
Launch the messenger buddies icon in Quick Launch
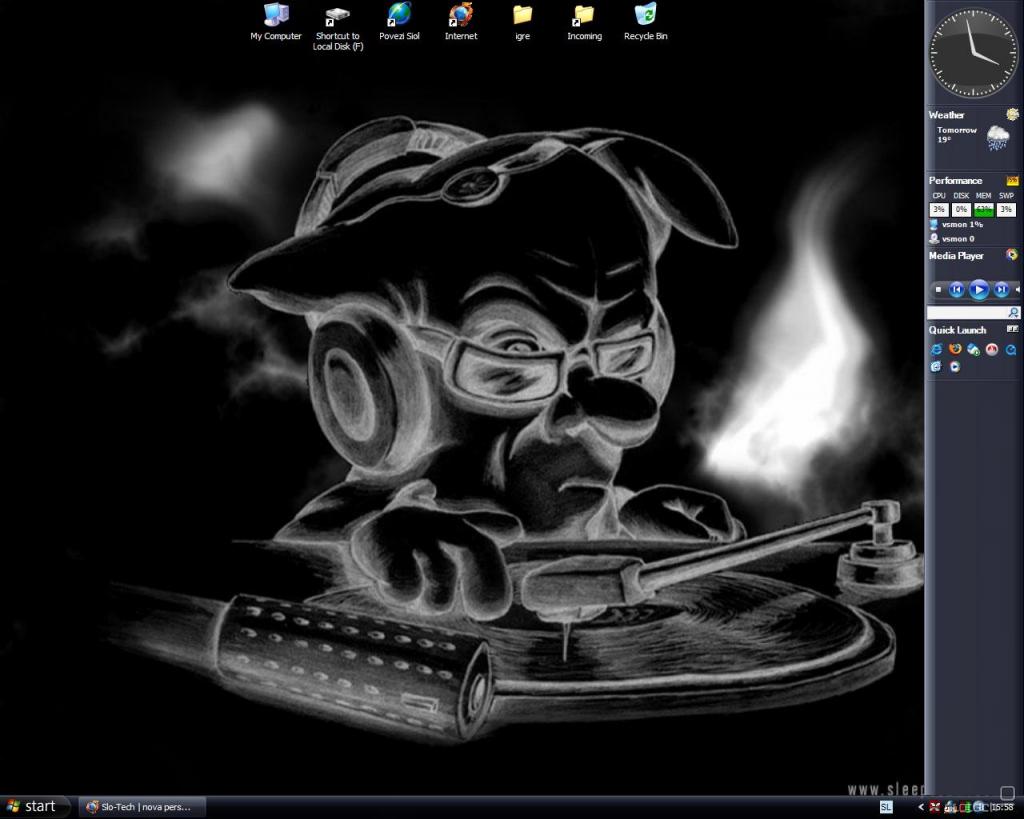pos(973,349)
